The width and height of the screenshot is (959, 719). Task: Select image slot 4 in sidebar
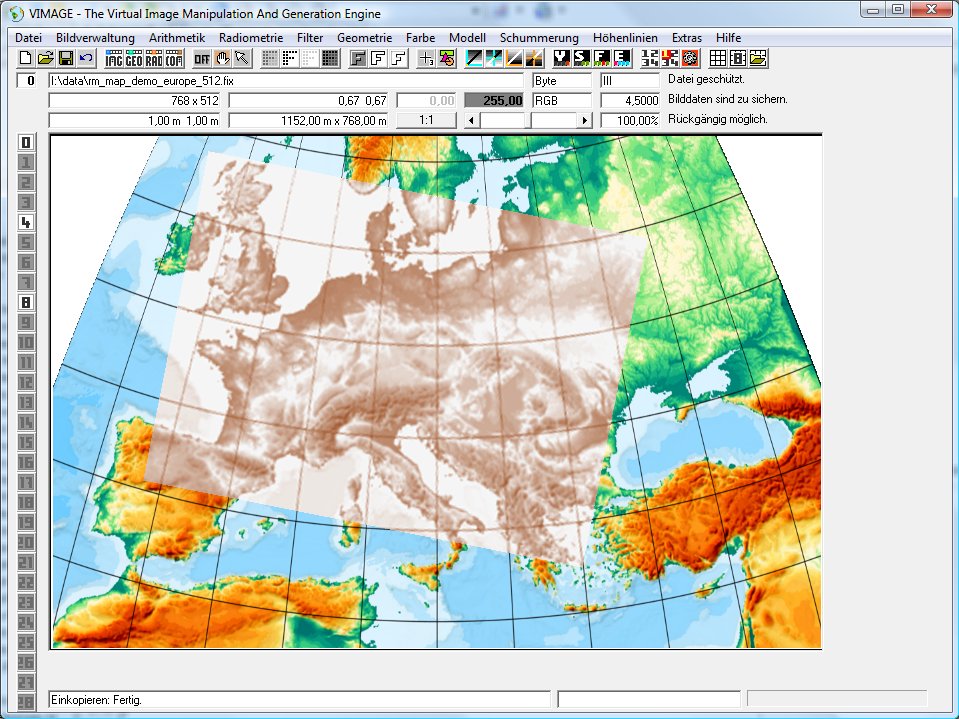point(26,222)
